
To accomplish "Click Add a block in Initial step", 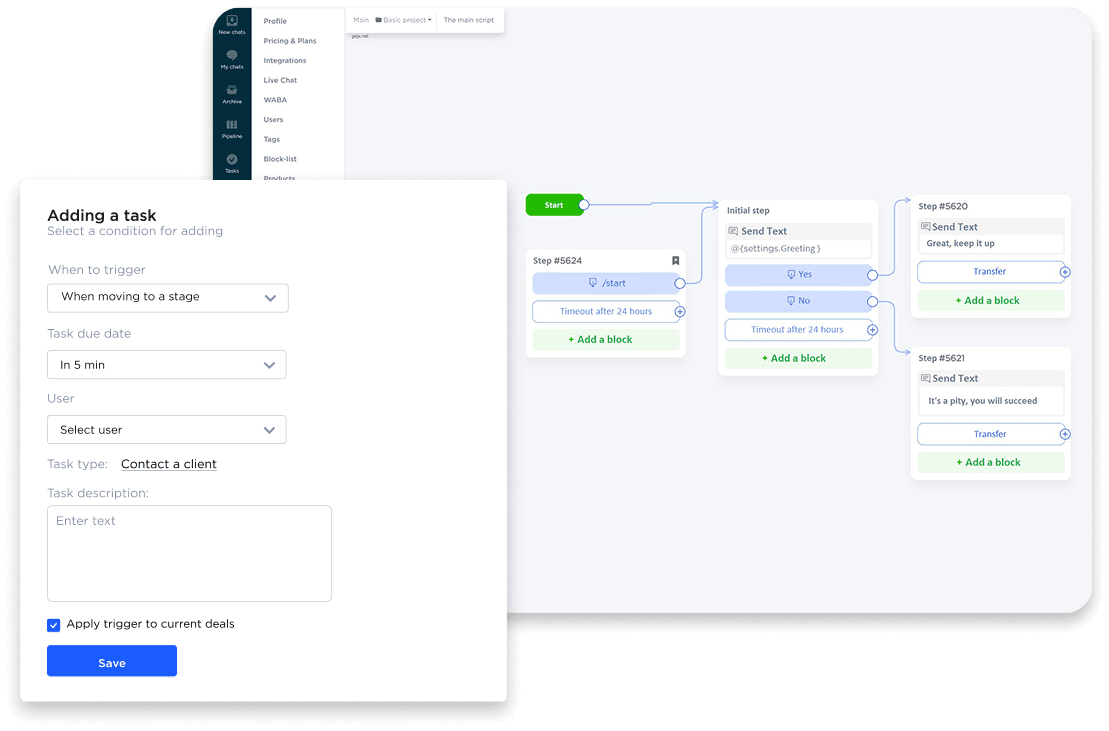I will coord(799,358).
